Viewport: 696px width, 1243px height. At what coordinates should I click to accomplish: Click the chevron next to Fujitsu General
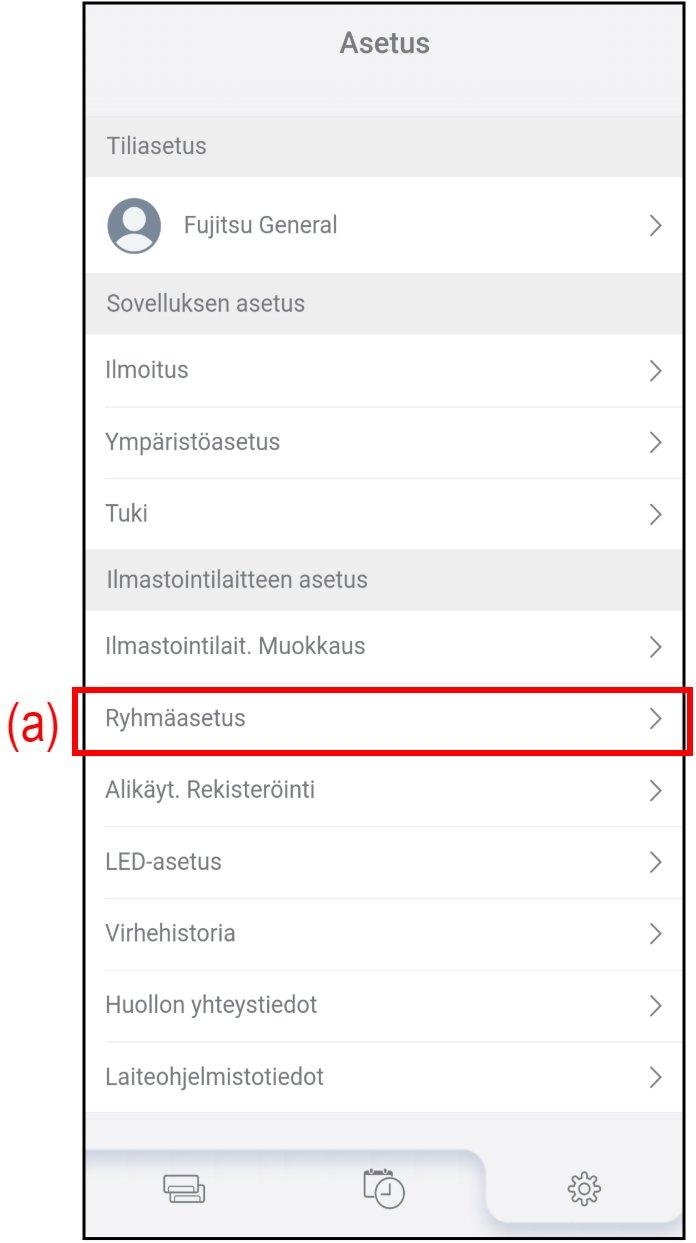tap(656, 226)
